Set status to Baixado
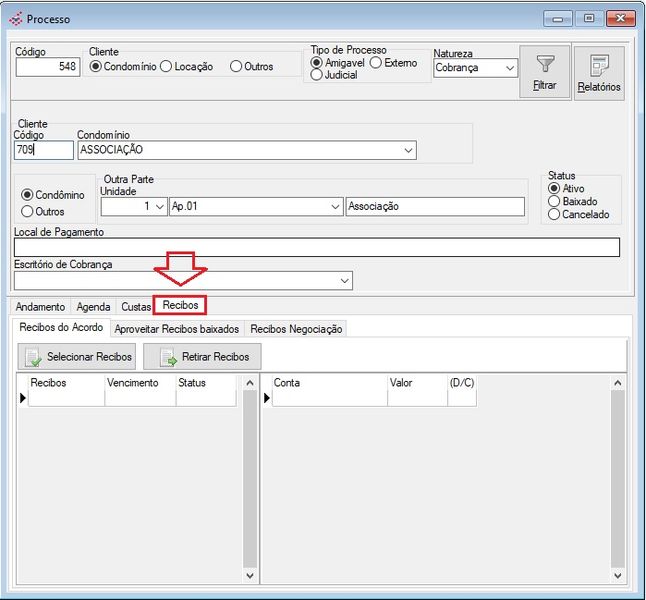 click(554, 201)
